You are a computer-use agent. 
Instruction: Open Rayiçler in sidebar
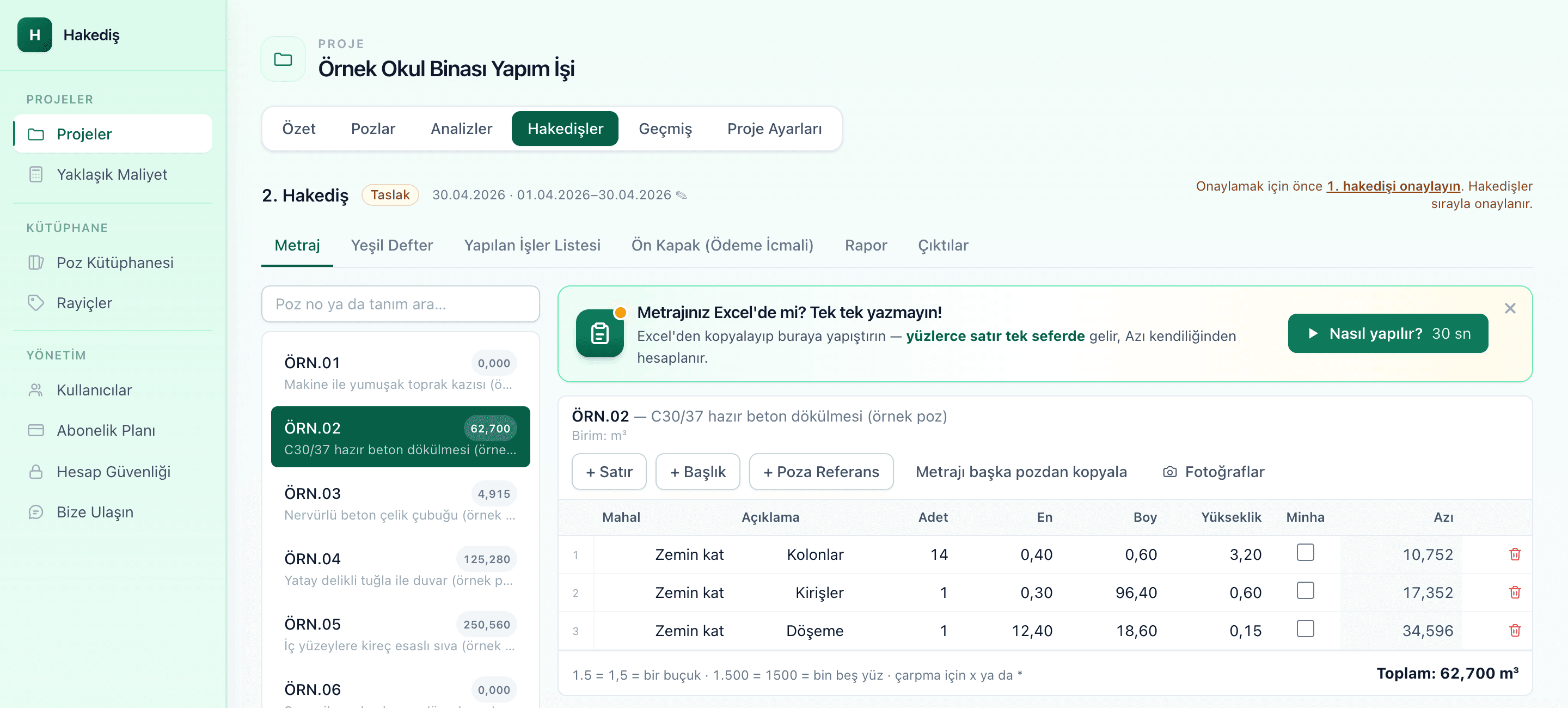point(113,303)
